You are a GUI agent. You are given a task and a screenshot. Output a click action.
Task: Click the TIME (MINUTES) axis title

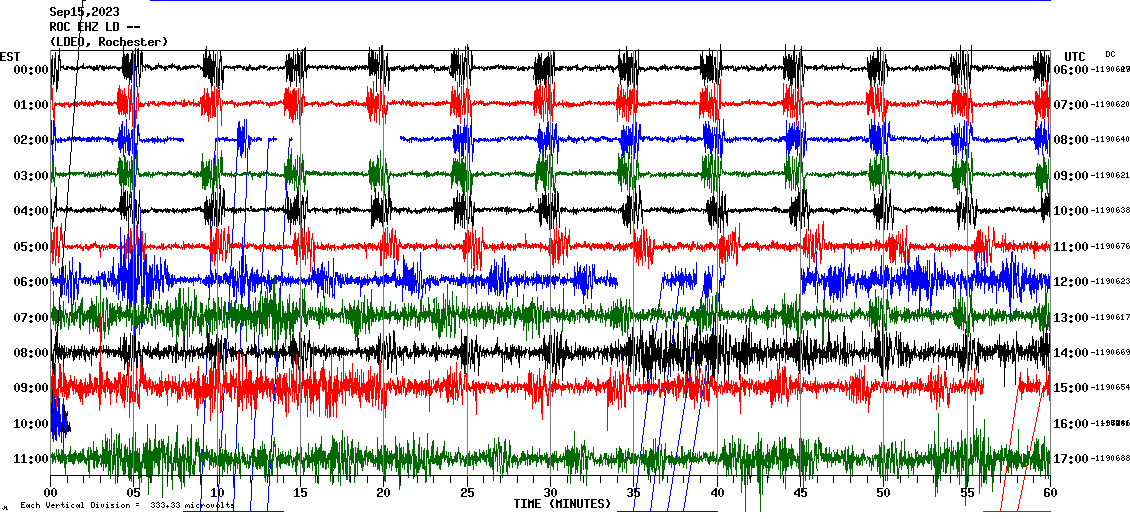coord(562,504)
